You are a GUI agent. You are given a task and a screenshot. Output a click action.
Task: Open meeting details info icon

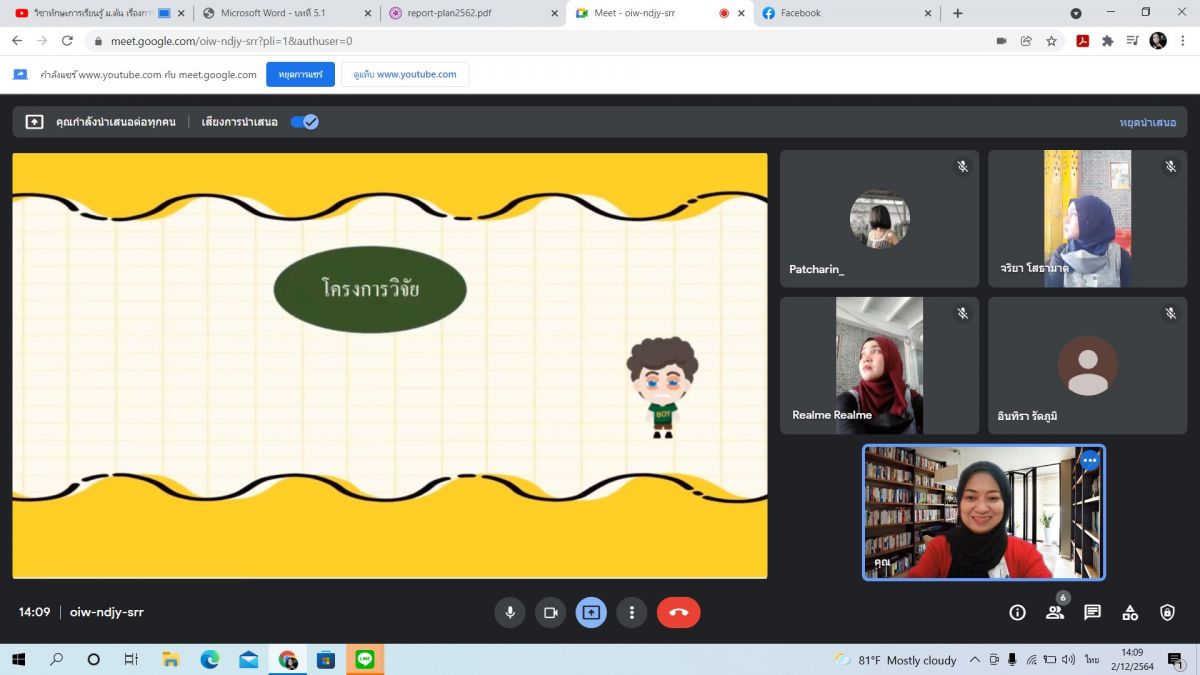click(x=1017, y=613)
